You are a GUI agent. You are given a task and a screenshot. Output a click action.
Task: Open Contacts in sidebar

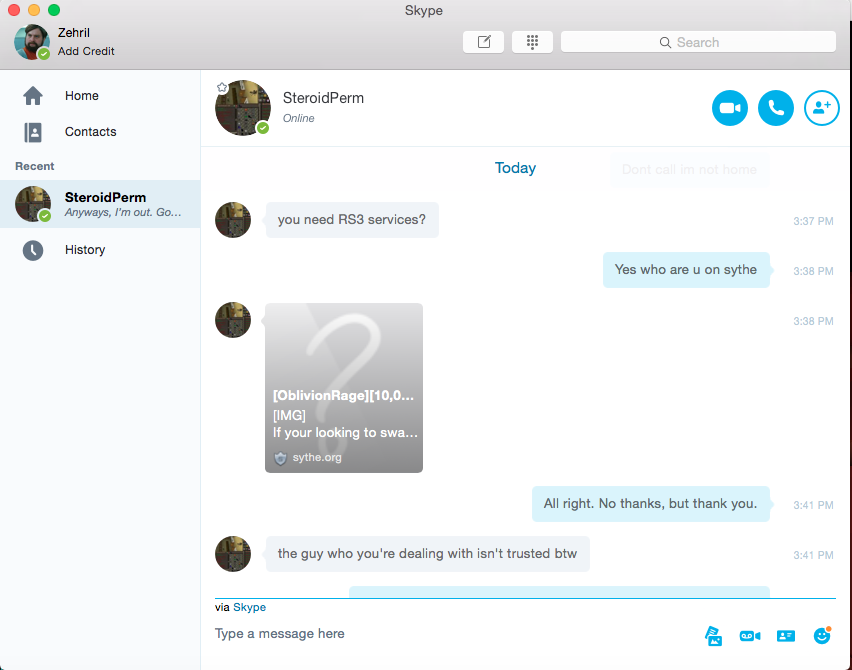coord(100,132)
